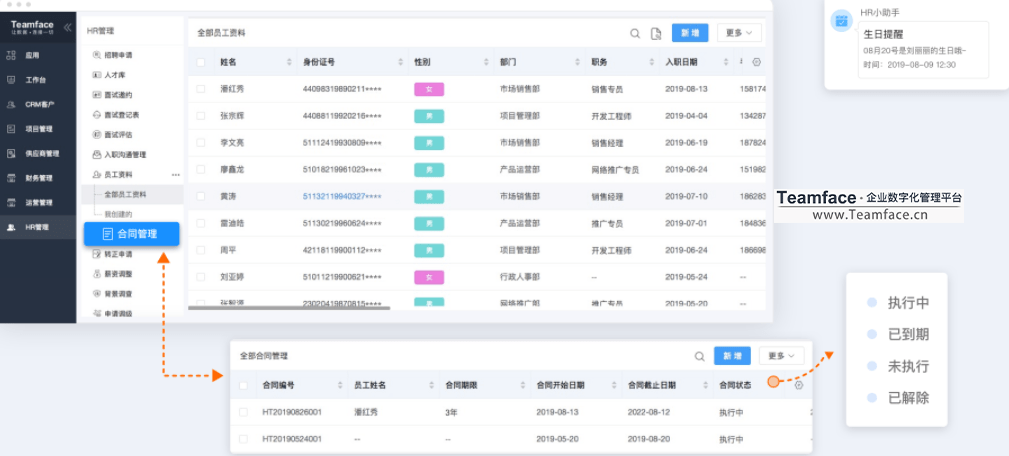Tick the checkbox for contract HT20190524001

click(x=243, y=439)
